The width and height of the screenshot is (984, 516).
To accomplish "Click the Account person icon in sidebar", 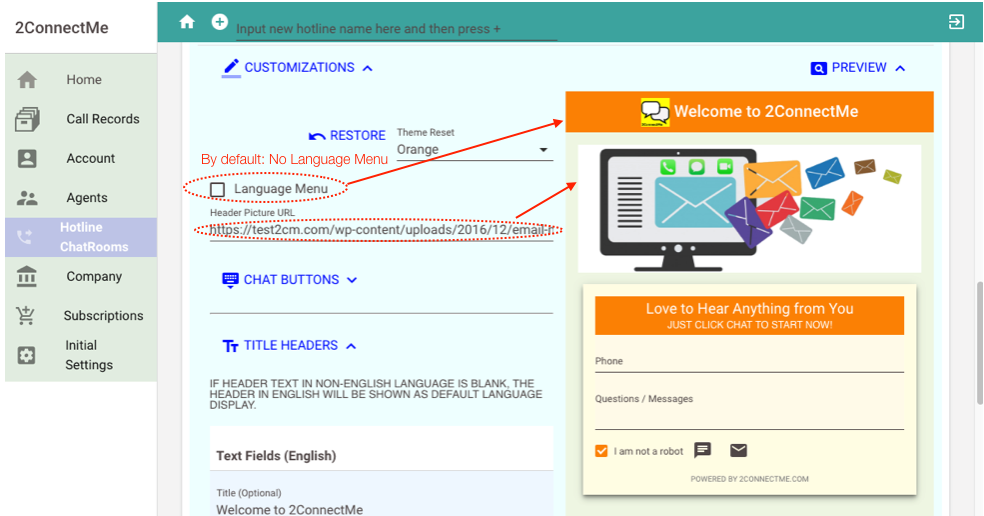I will click(x=27, y=158).
